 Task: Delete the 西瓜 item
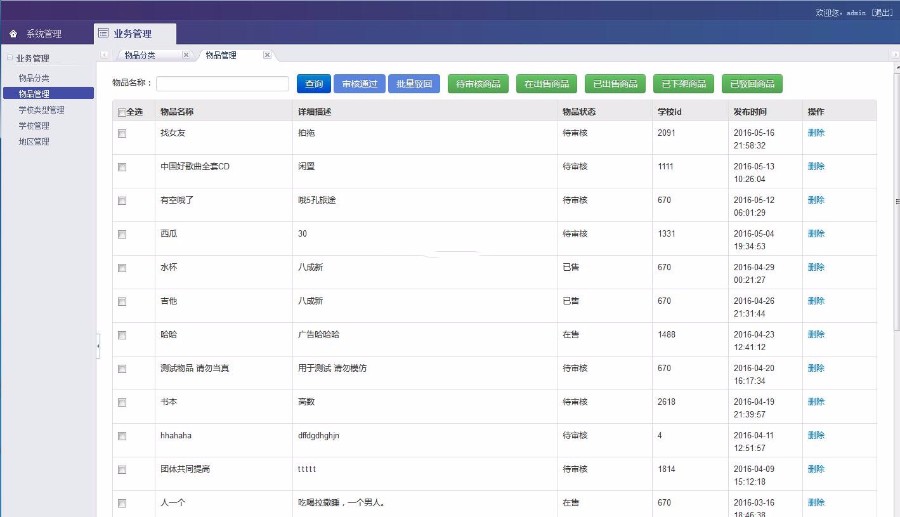pyautogui.click(x=816, y=233)
